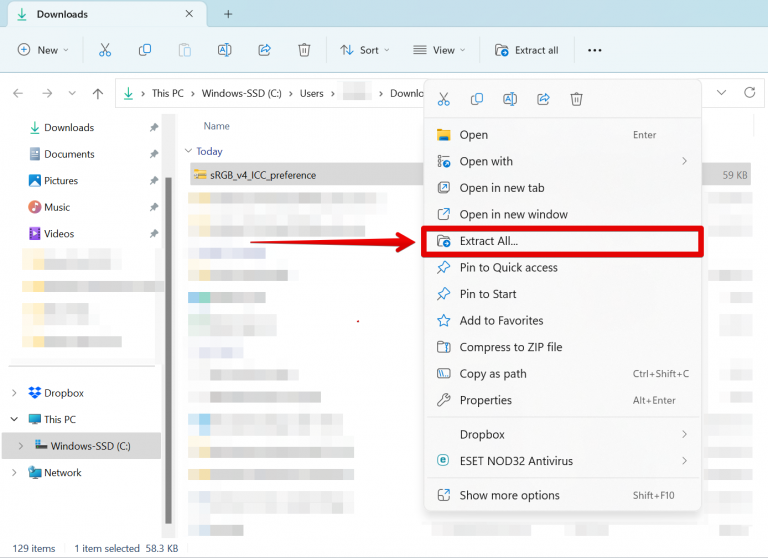This screenshot has height=558, width=768.
Task: Select Extract All... in the context menu
Action: 489,241
